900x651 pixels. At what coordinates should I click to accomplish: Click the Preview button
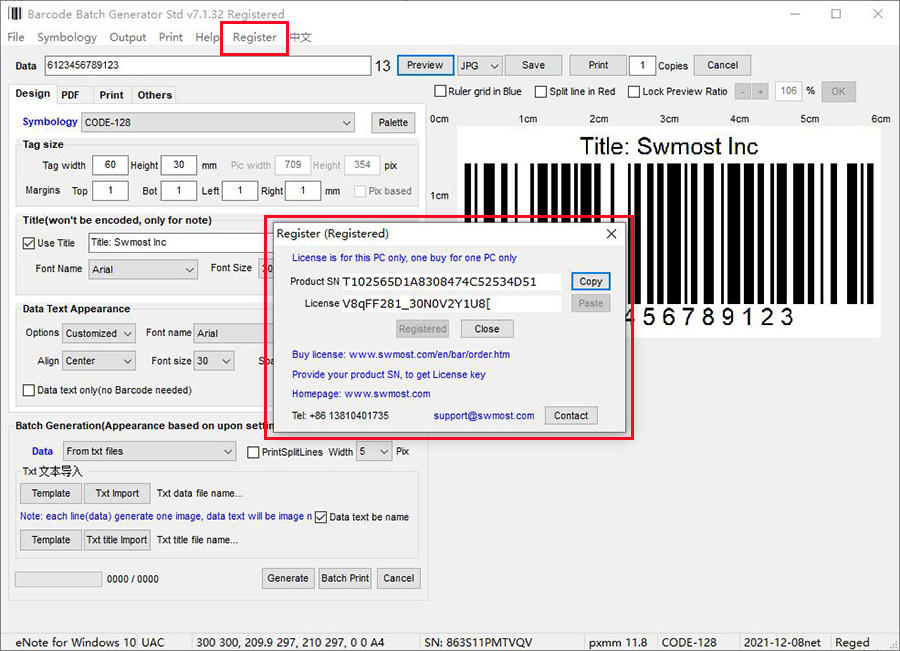425,65
